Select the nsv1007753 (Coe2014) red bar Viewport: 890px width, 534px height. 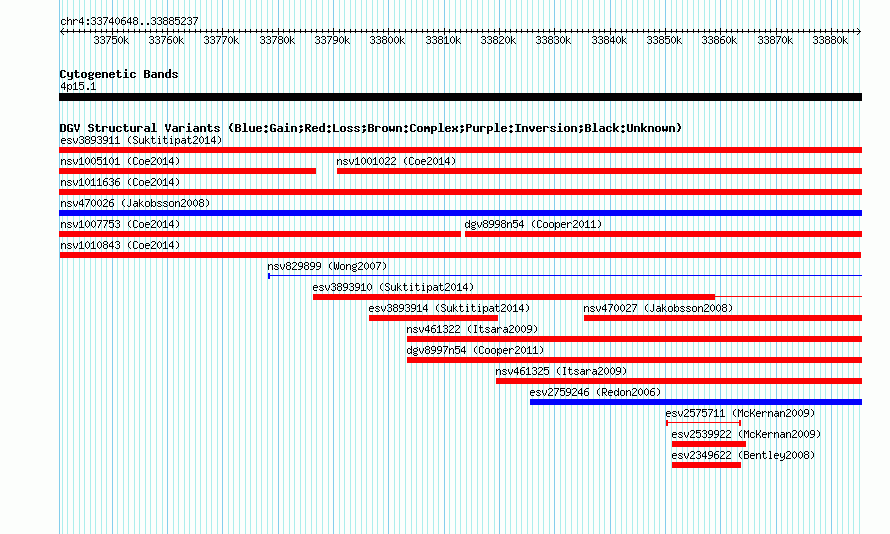pos(260,234)
